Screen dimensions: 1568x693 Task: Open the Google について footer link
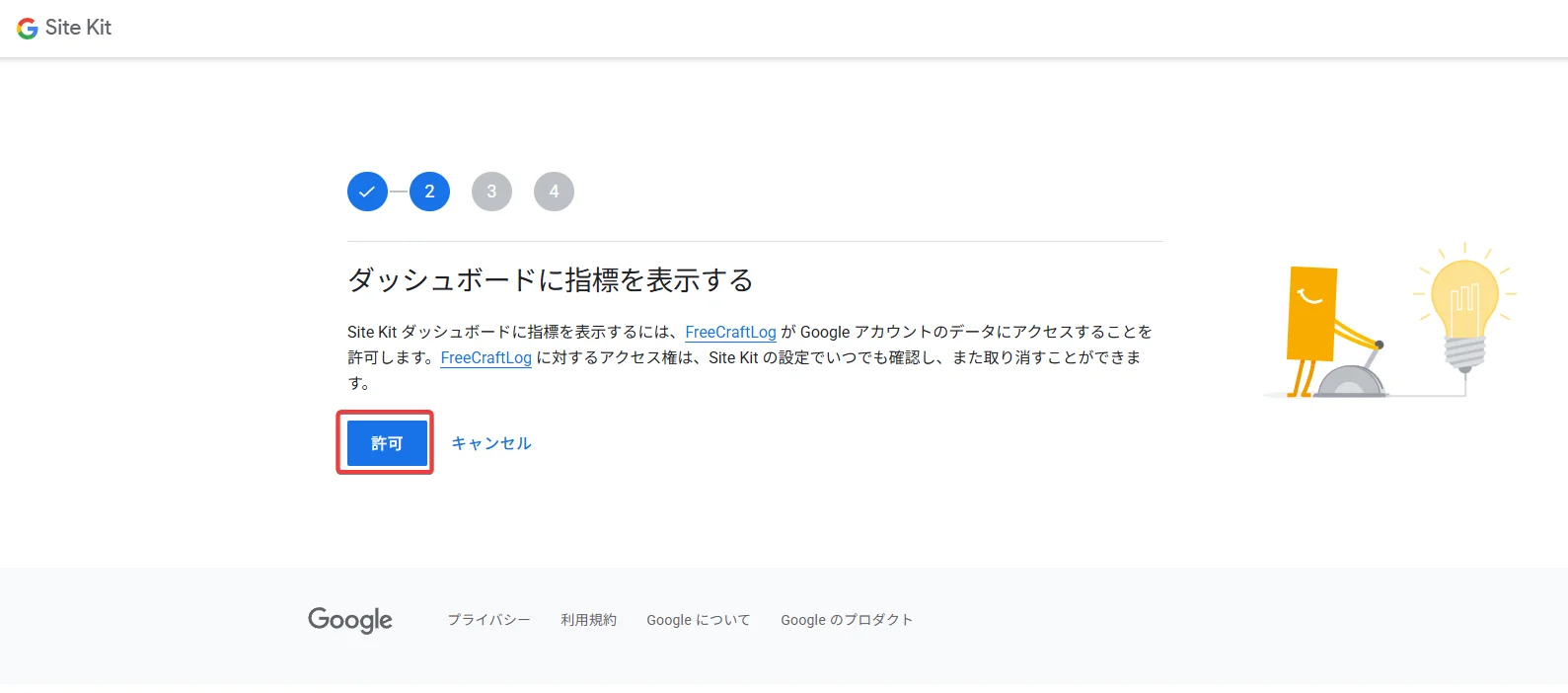[x=699, y=620]
